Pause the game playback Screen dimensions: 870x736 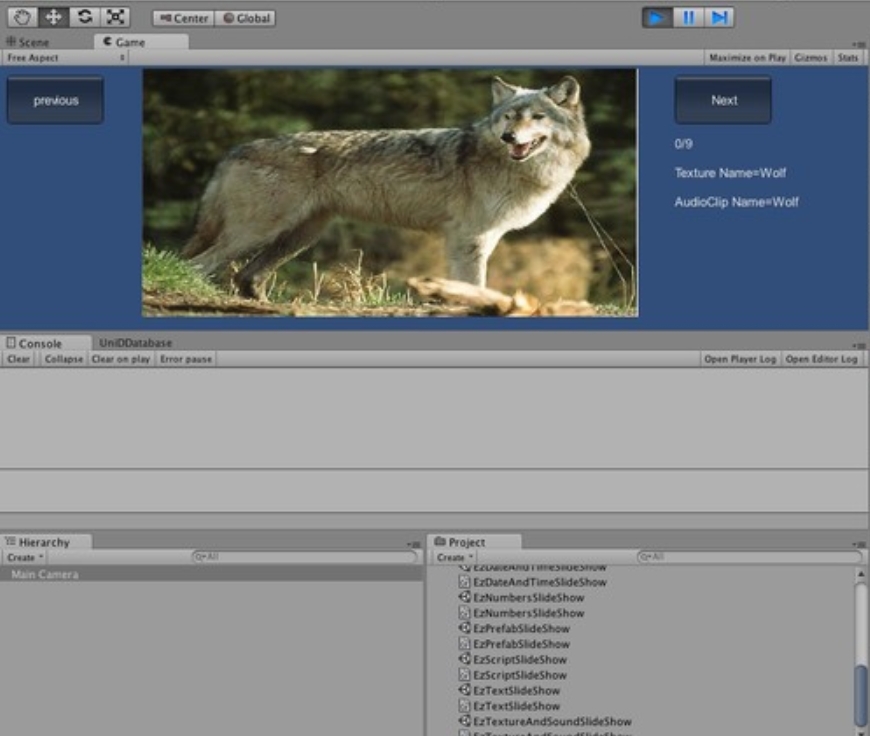pos(688,17)
